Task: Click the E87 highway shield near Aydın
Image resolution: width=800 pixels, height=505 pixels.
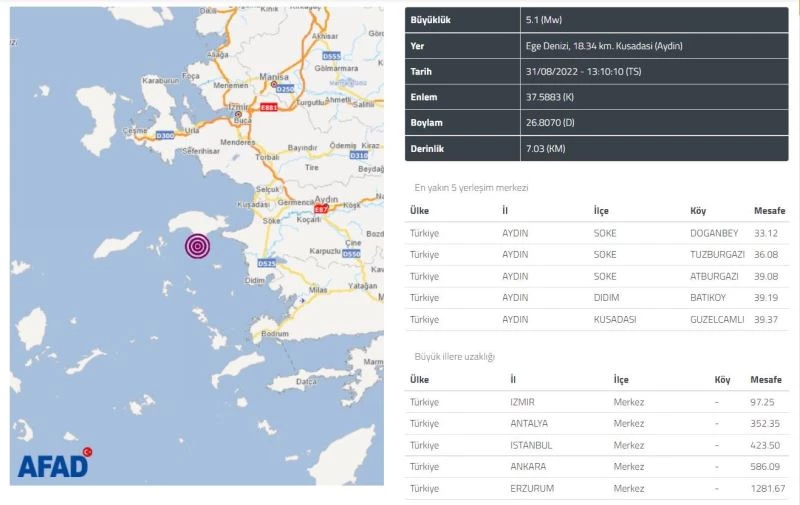Action: [x=321, y=209]
